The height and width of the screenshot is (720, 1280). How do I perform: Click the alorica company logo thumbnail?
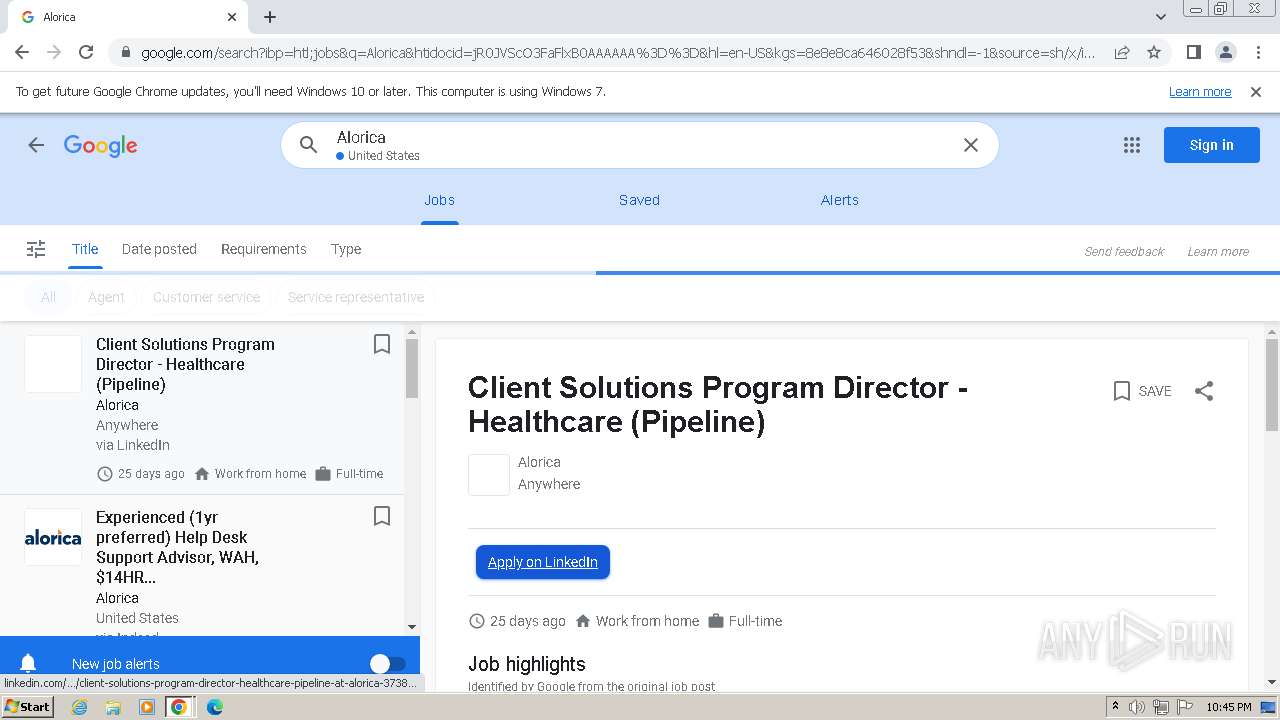[x=53, y=537]
